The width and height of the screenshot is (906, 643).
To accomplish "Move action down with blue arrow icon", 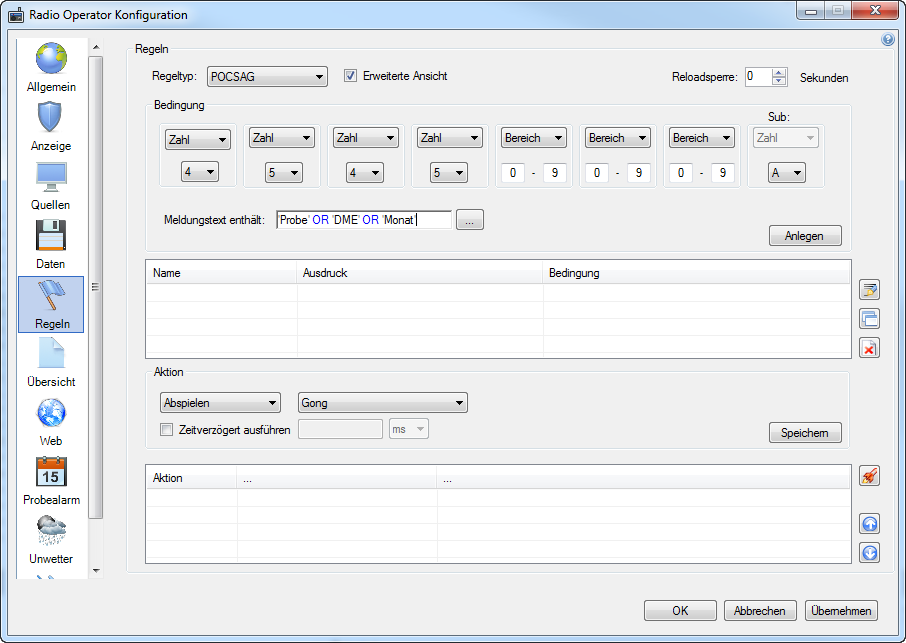I will pos(870,553).
